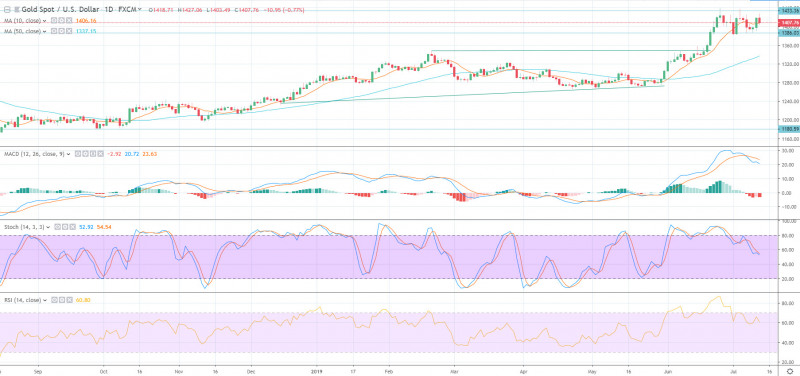This screenshot has width=800, height=376.
Task: Open RSI indicator settings
Action: pos(62,300)
